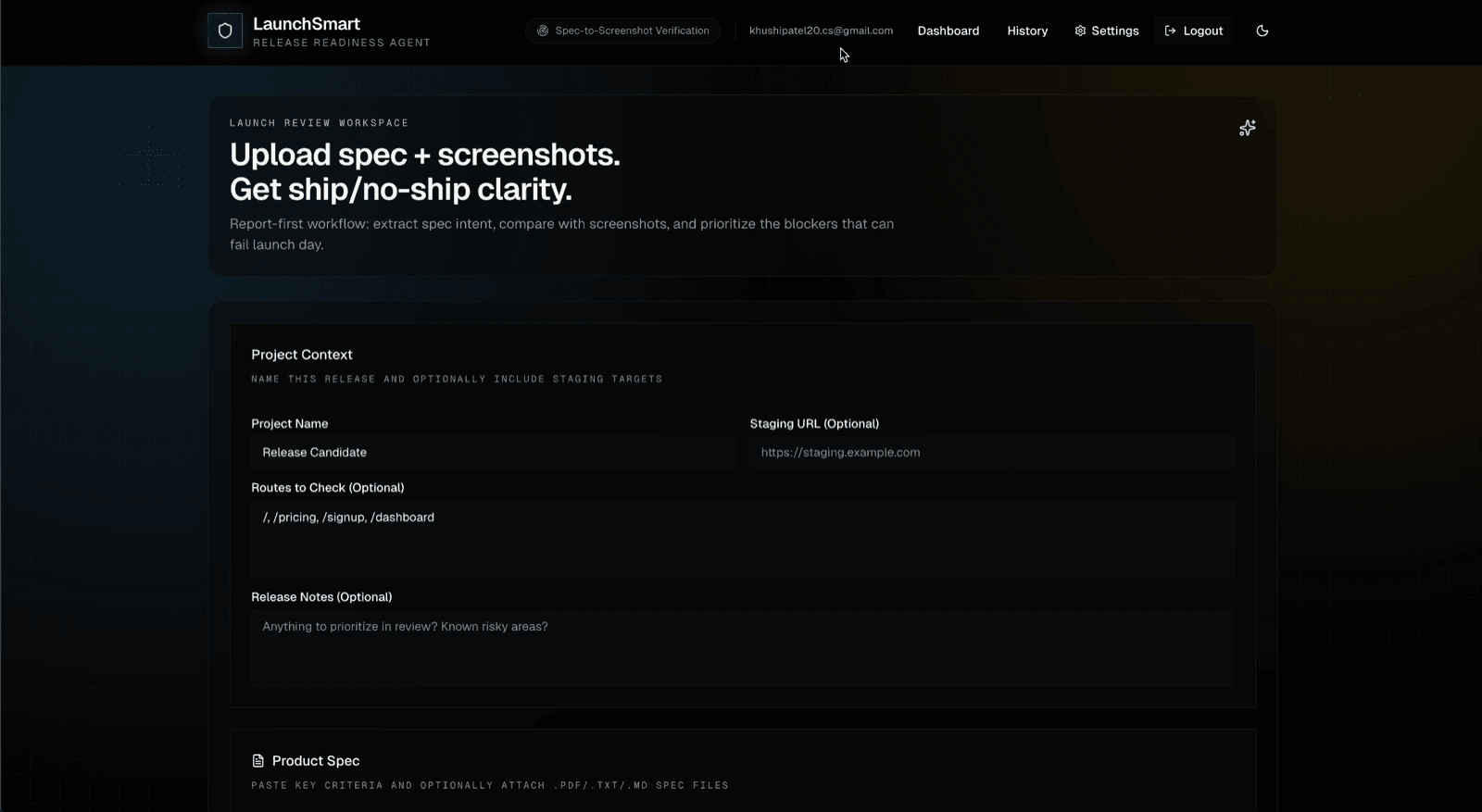The width and height of the screenshot is (1482, 812).
Task: Click the Staging URL (Optional) label
Action: tap(814, 424)
